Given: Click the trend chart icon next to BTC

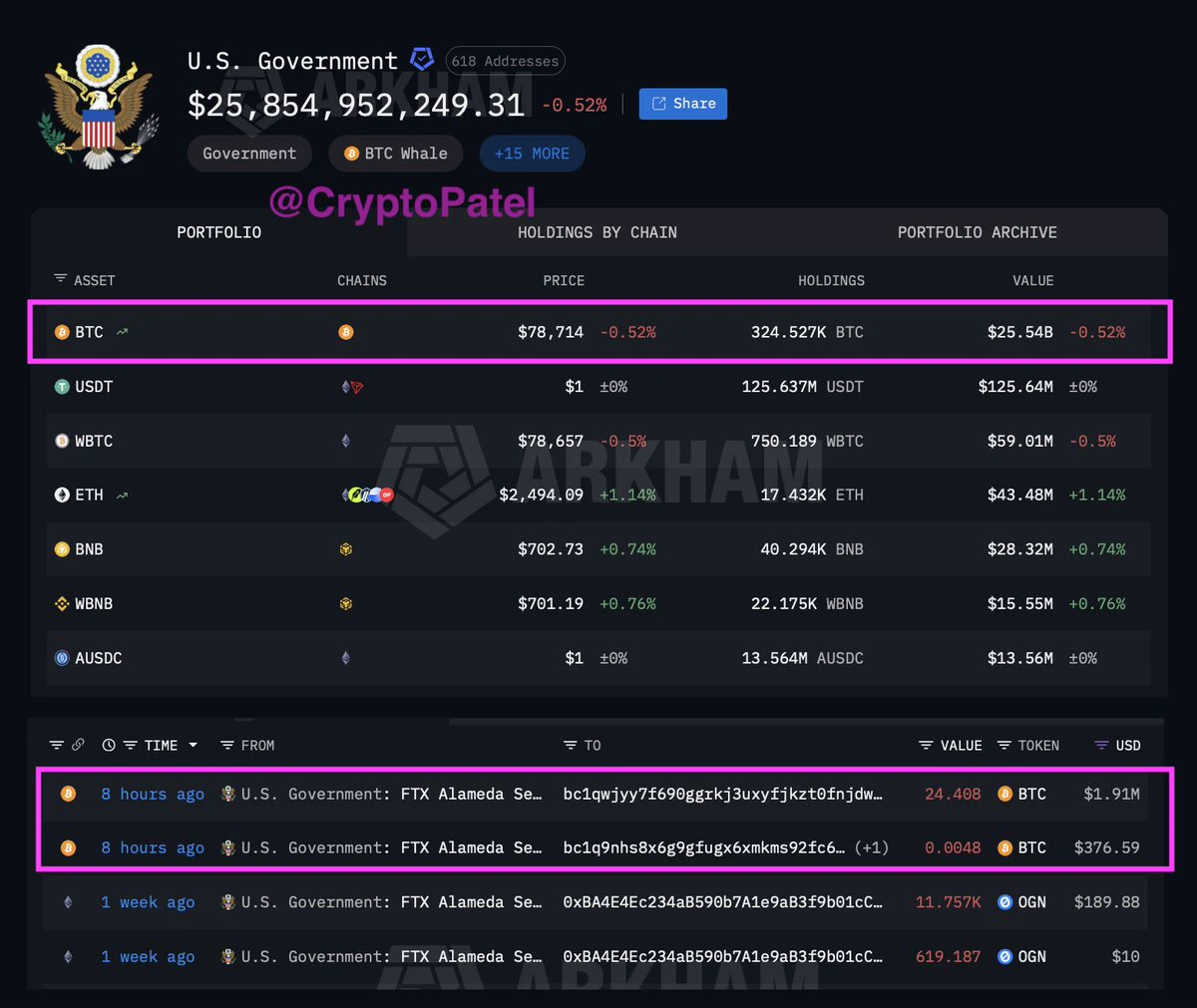Looking at the screenshot, I should pos(122,332).
